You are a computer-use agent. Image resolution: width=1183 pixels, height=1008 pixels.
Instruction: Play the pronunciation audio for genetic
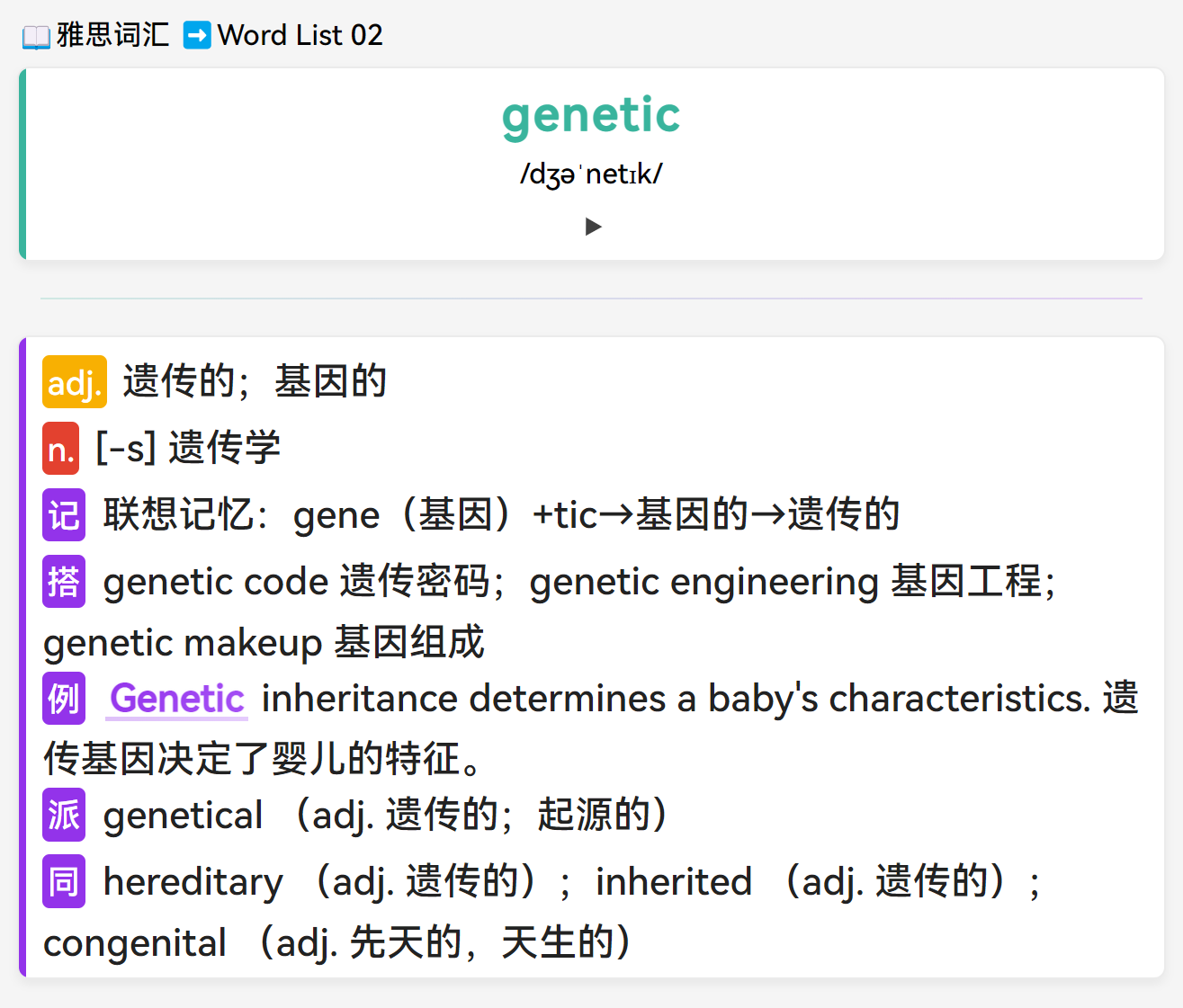point(593,227)
